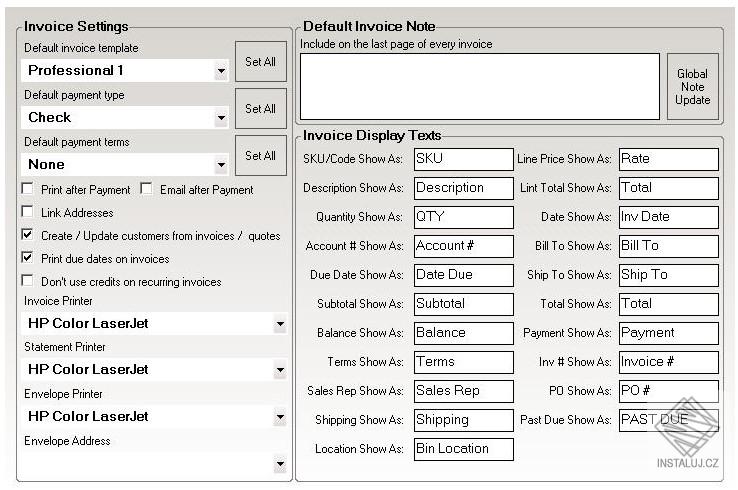
Task: Uncheck Create / Update customers from invoices
Action: tap(27, 235)
